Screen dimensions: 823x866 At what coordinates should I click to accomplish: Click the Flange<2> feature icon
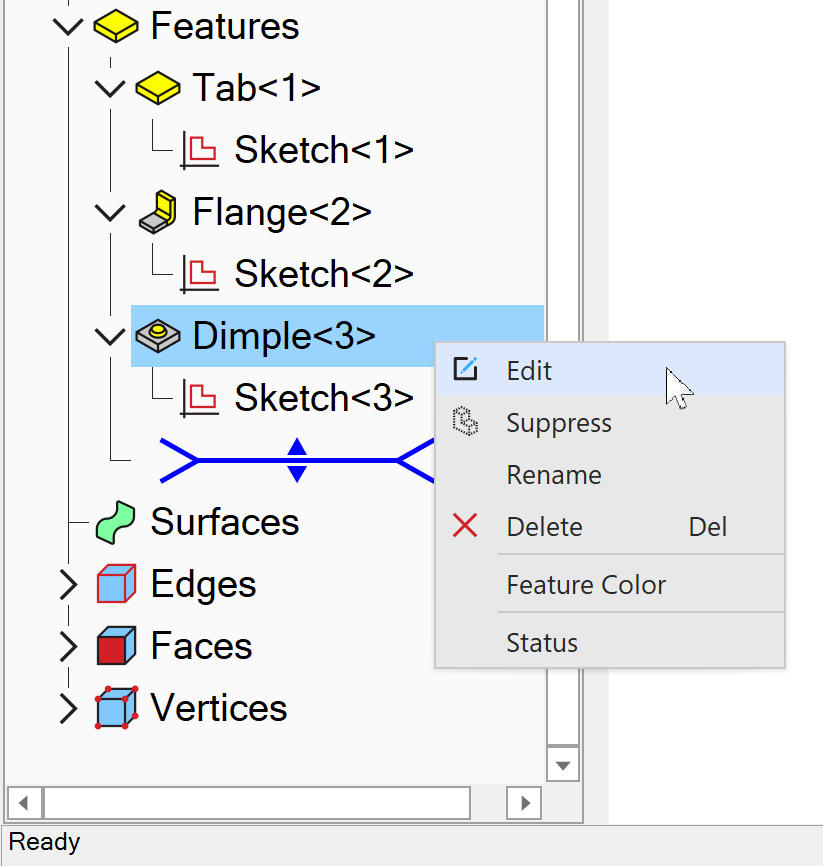157,212
